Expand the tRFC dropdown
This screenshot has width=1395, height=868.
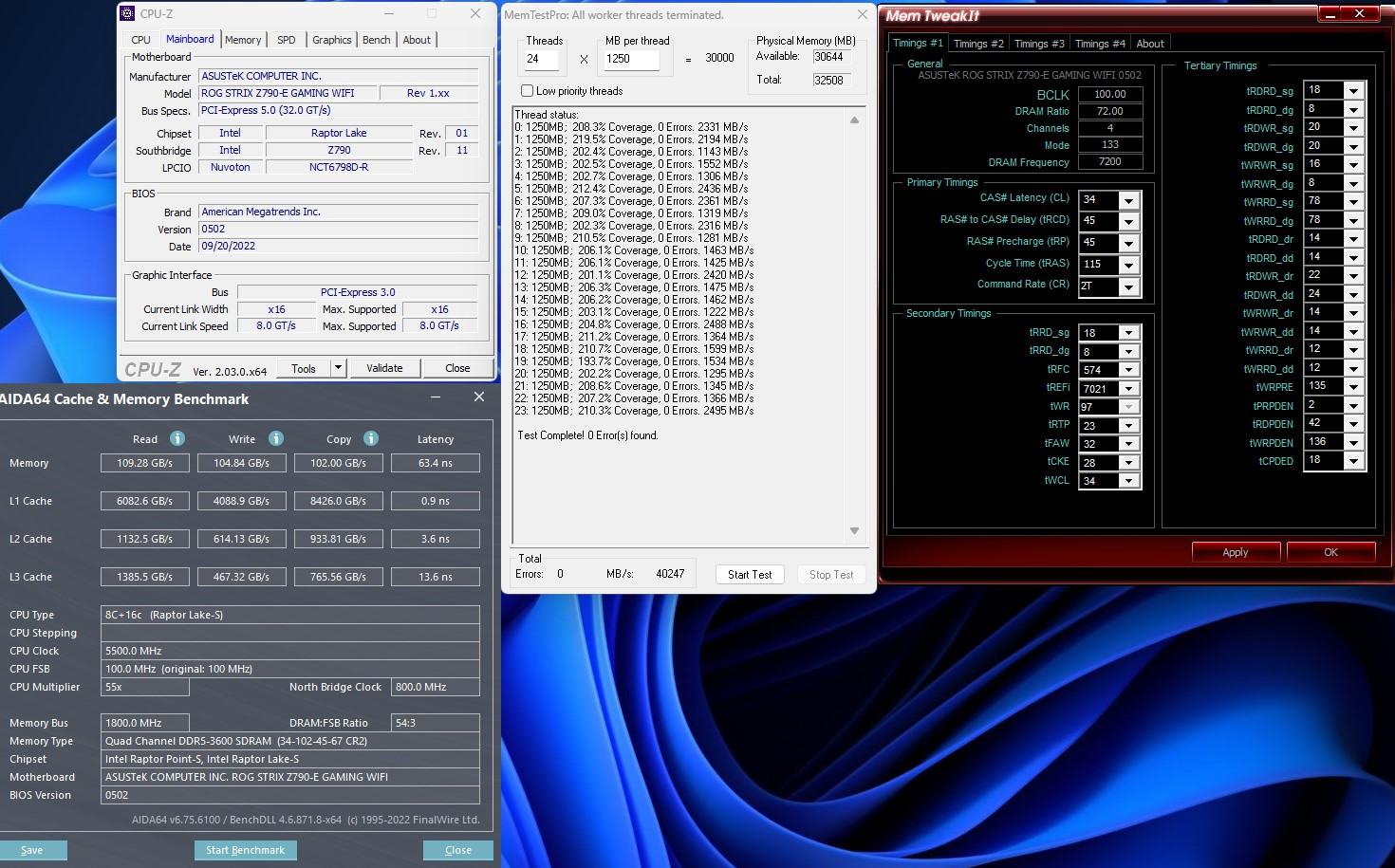point(1128,370)
